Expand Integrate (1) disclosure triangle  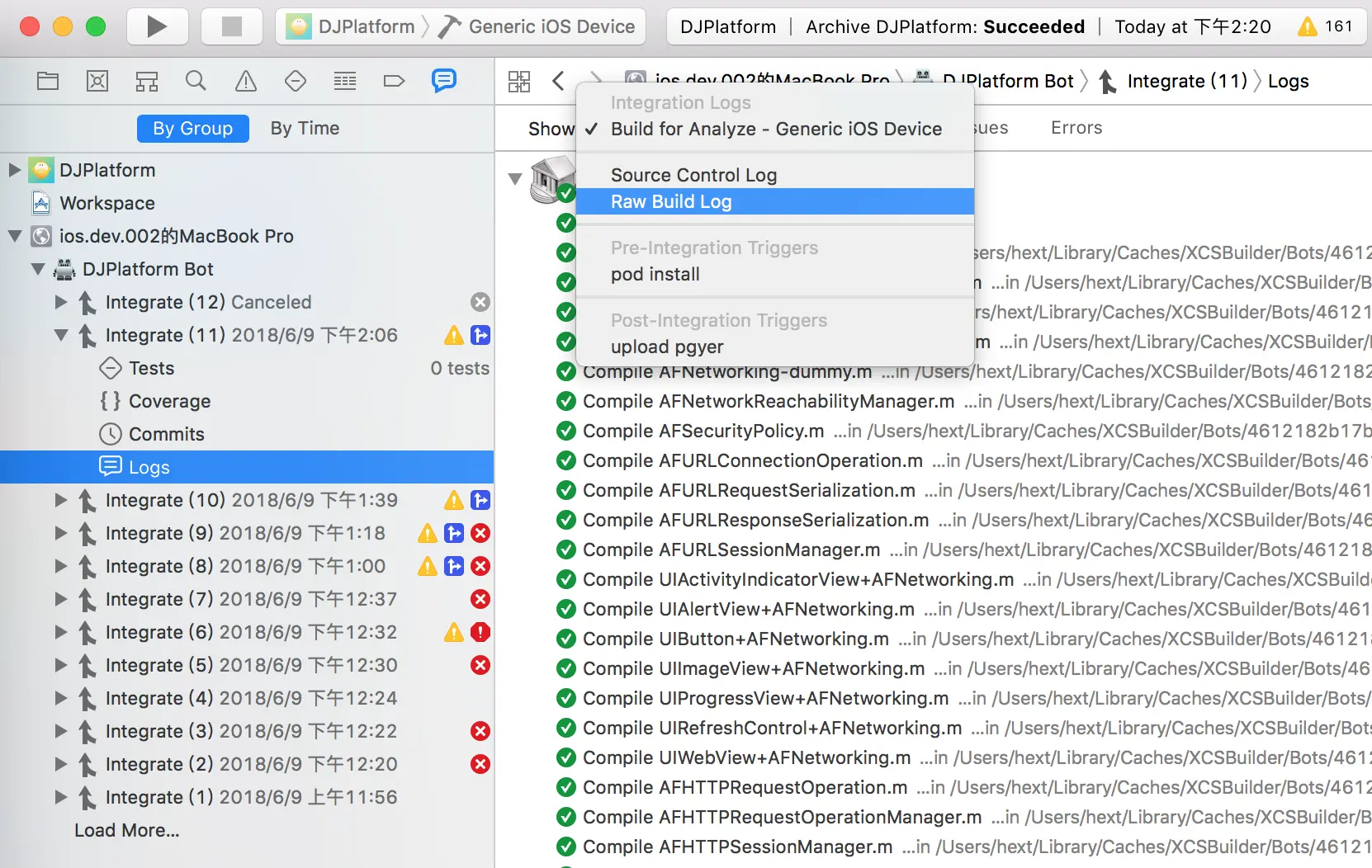coord(60,797)
